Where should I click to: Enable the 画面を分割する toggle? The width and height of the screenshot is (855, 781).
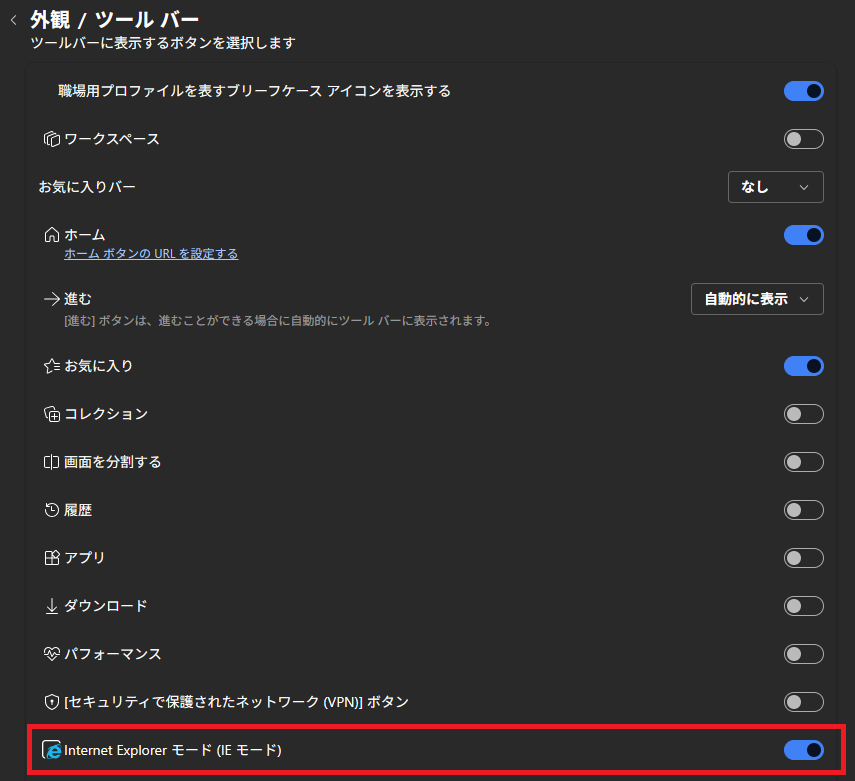click(804, 462)
